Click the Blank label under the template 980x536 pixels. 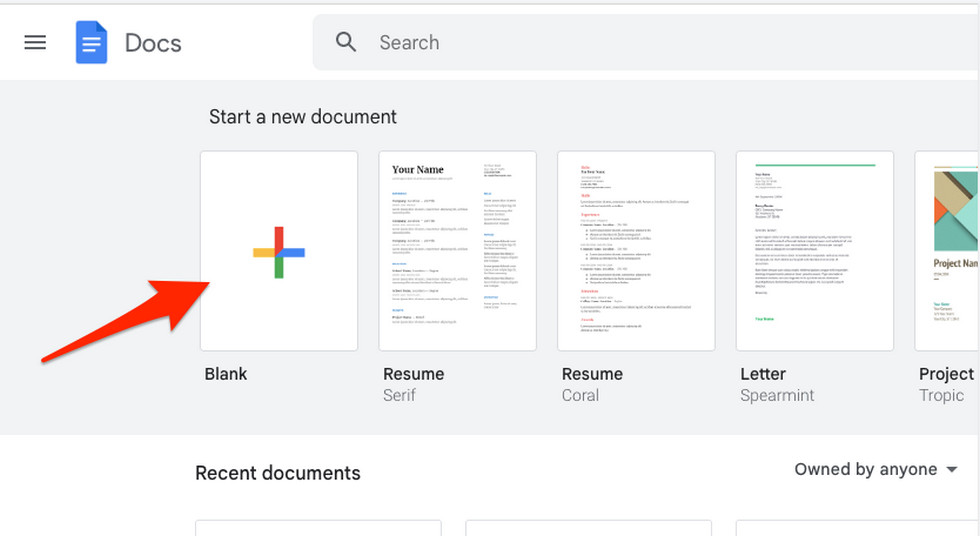[x=226, y=374]
